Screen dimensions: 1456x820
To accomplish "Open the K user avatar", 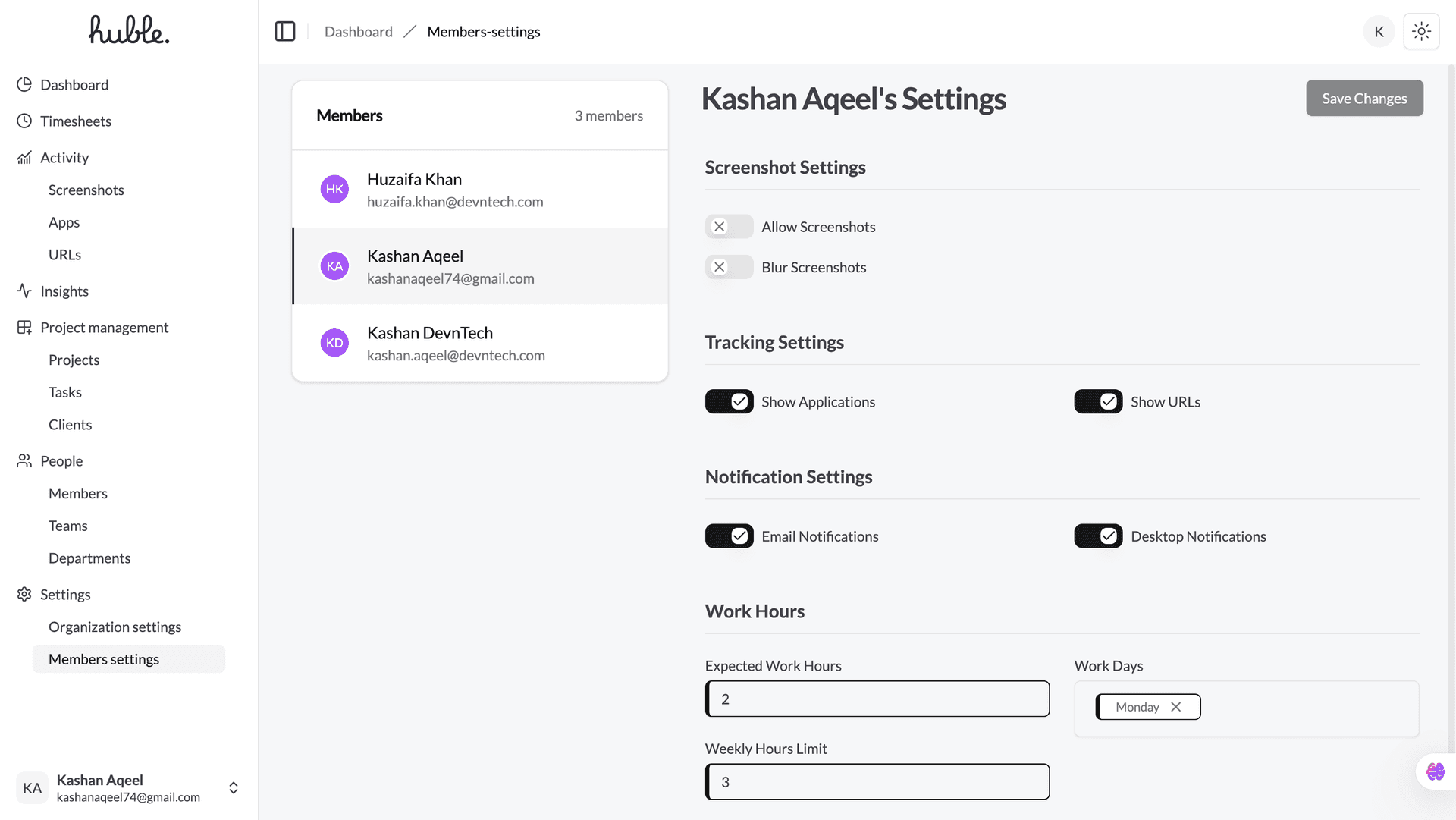I will click(x=1379, y=32).
